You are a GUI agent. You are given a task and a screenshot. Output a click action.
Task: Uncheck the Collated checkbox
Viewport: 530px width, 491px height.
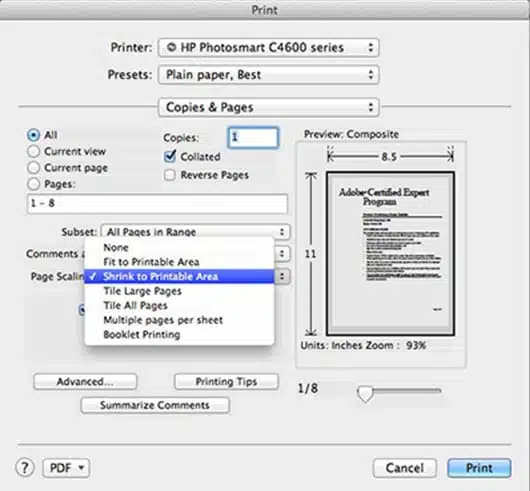coord(170,156)
